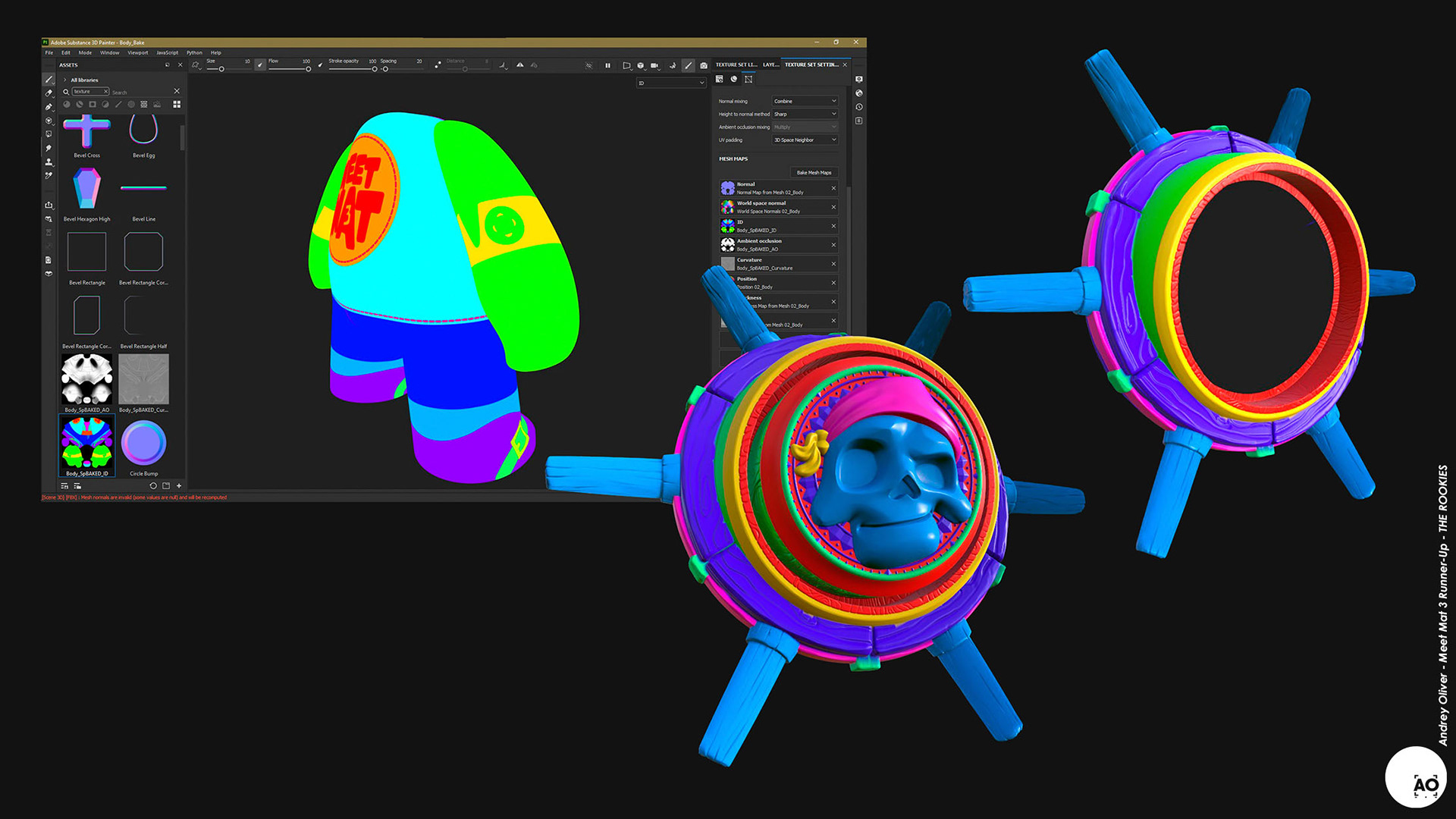This screenshot has height=819, width=1456.
Task: Click the 3D cube view mode icon
Action: [x=641, y=65]
